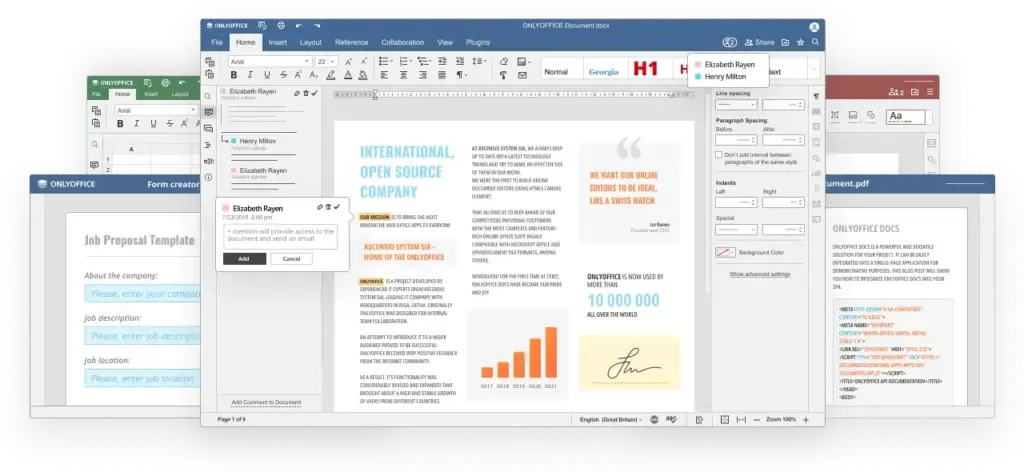Zoom in with the plus button
Image resolution: width=1024 pixels, height=472 pixels.
(x=806, y=420)
